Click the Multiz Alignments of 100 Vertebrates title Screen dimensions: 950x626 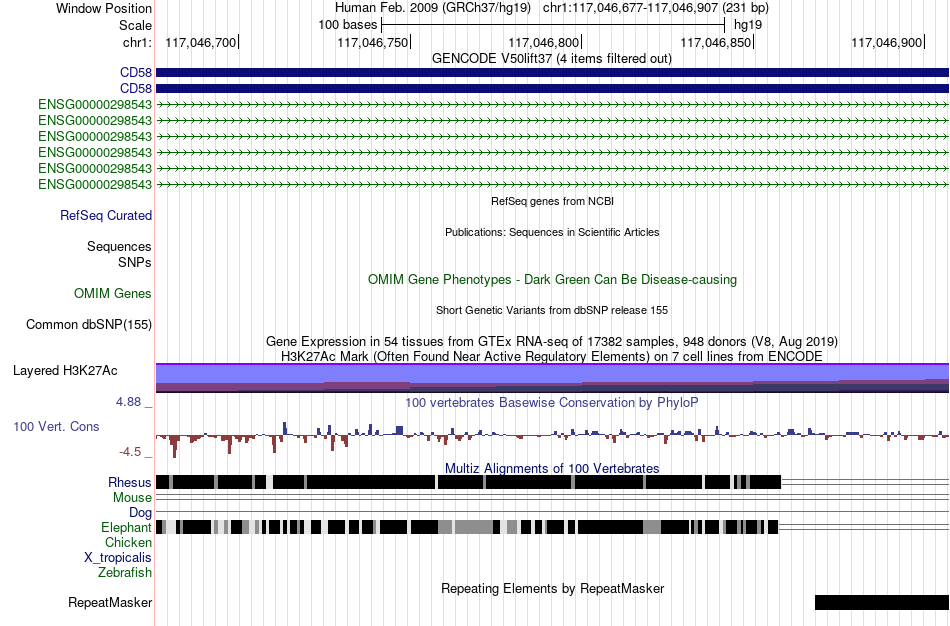point(552,468)
